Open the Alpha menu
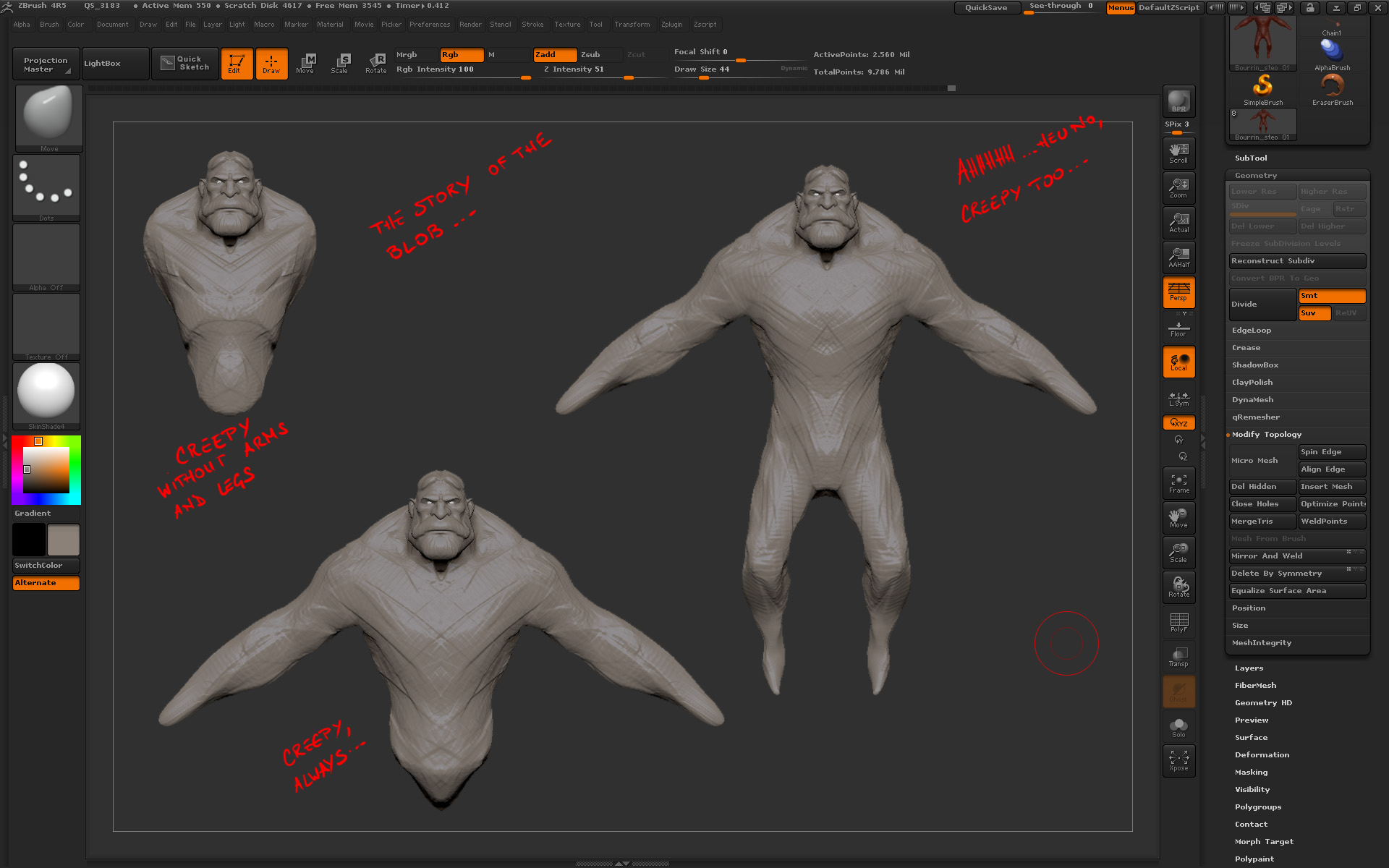1389x868 pixels. (22, 25)
